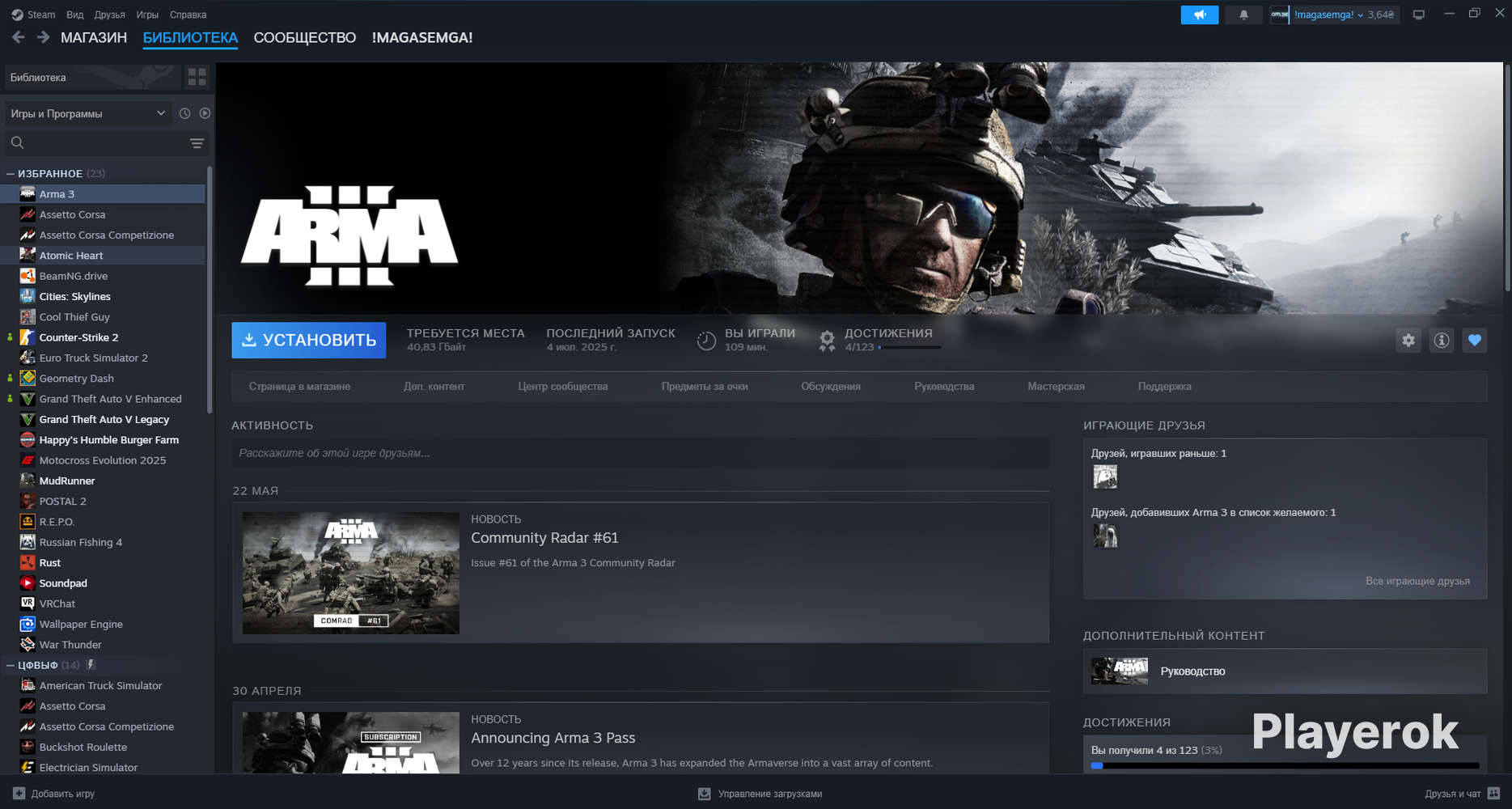Viewport: 1512px width, 809px height.
Task: Open download management icon
Action: click(x=705, y=794)
